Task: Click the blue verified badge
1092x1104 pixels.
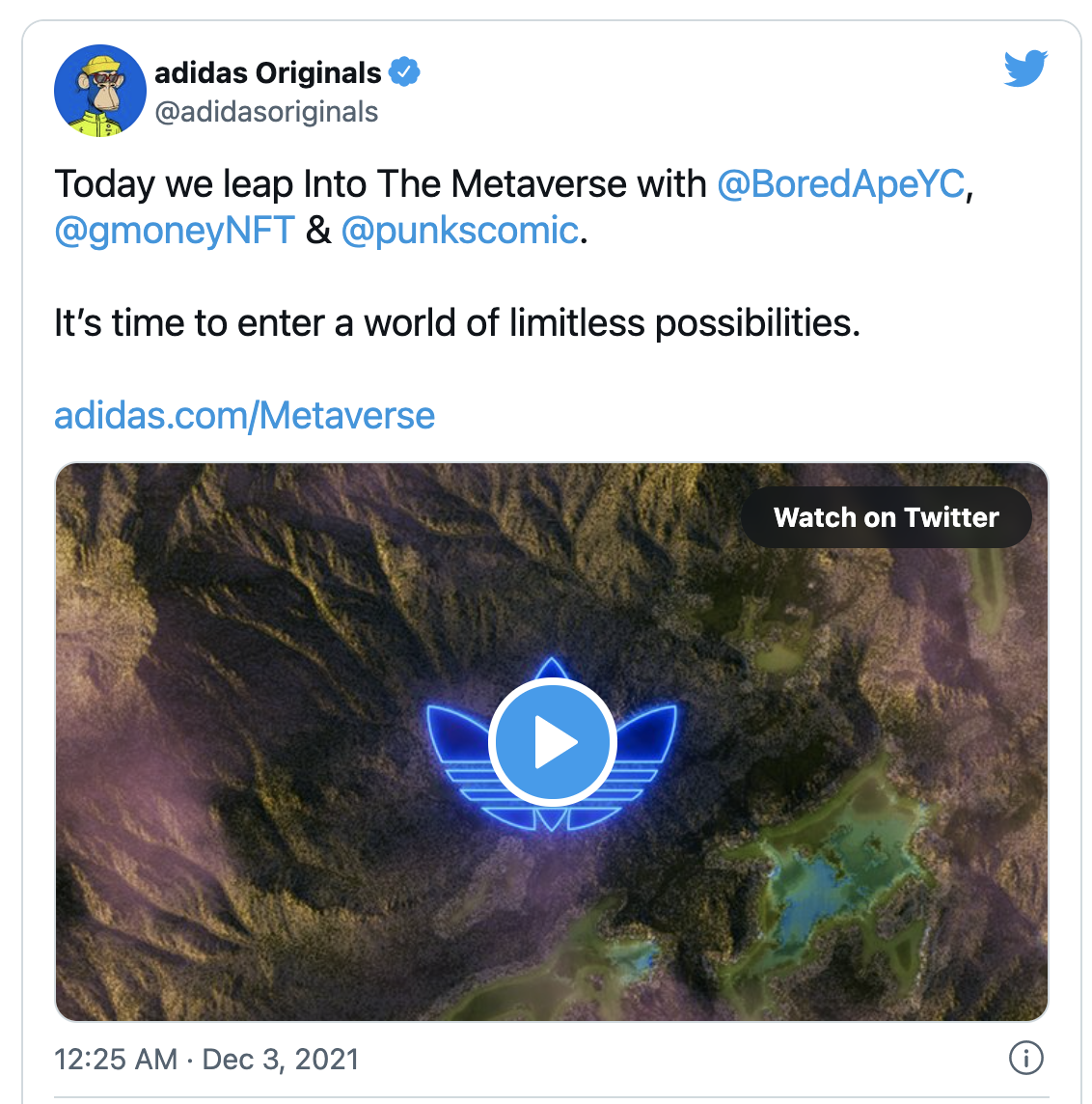Action: coord(404,72)
